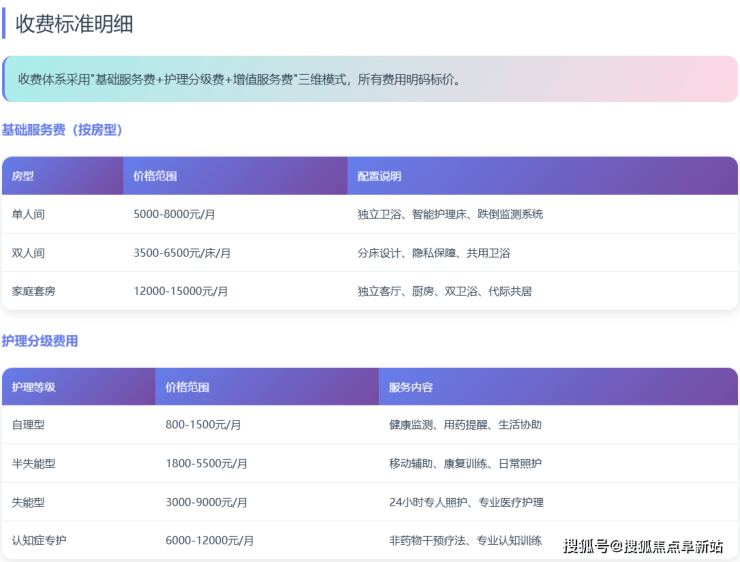Click the 搜狐号@搜狐焦点阜新站 watermark
The height and width of the screenshot is (562, 740).
pyautogui.click(x=643, y=546)
